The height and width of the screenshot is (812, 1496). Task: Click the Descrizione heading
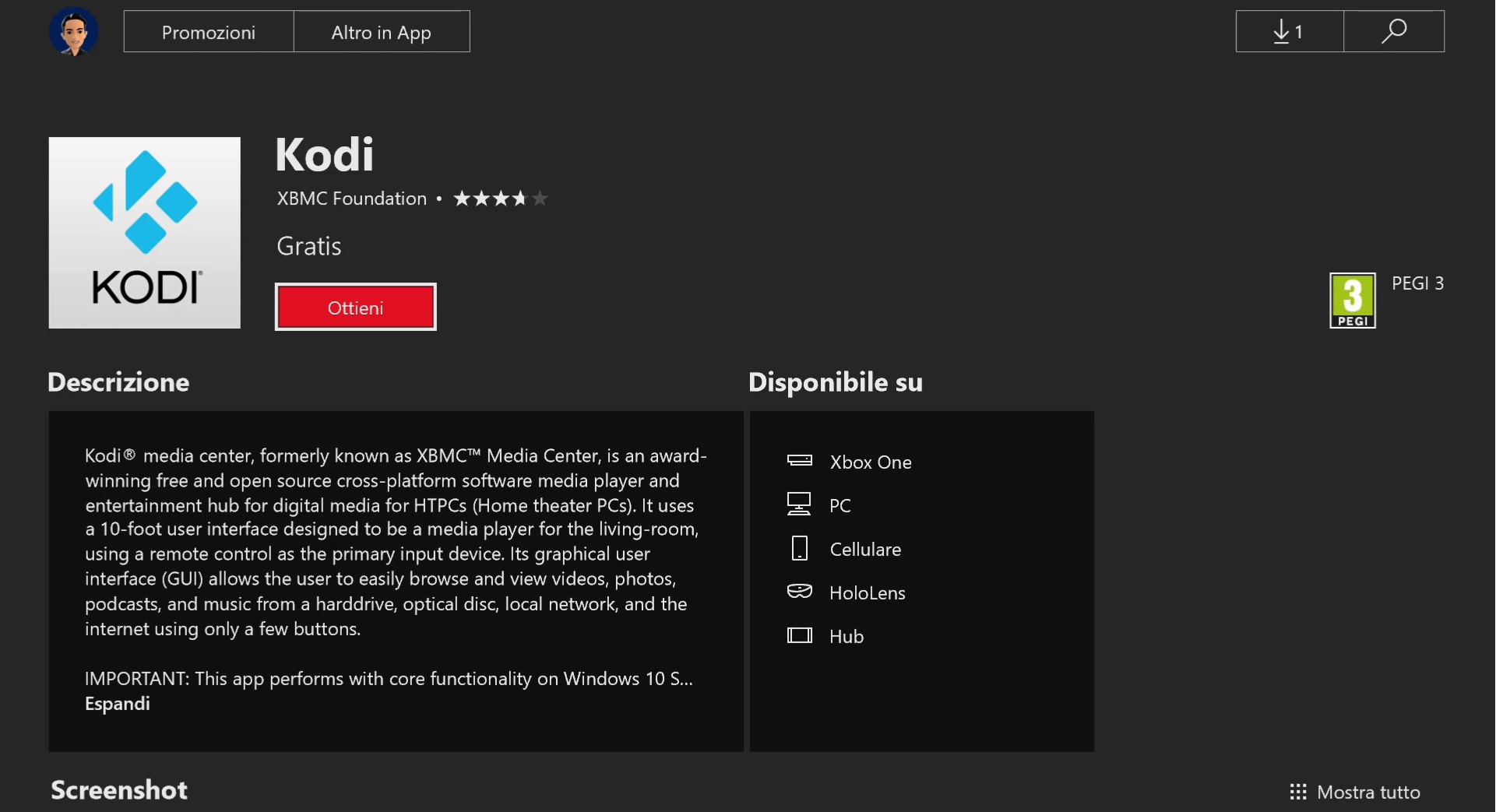118,382
